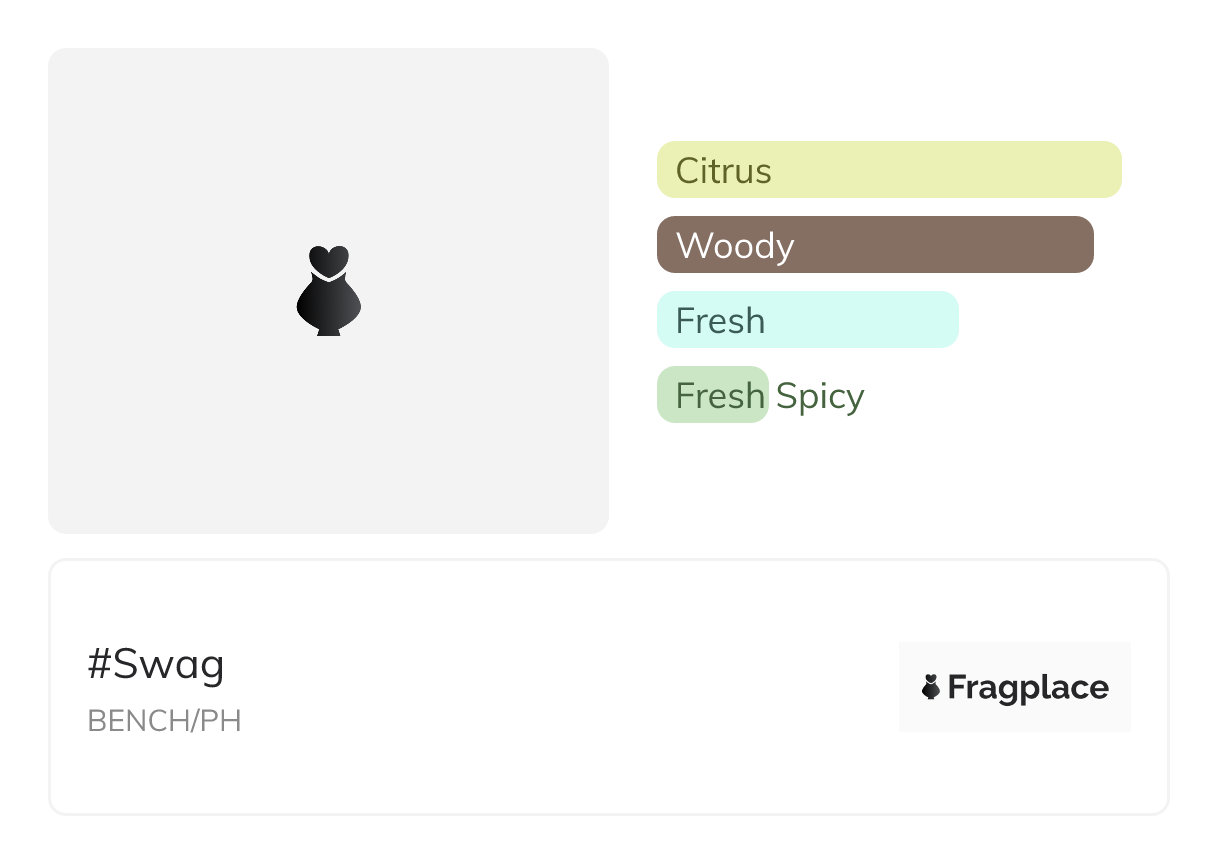
Task: Click the "Fresh" label in the cyan bar
Action: 720,321
